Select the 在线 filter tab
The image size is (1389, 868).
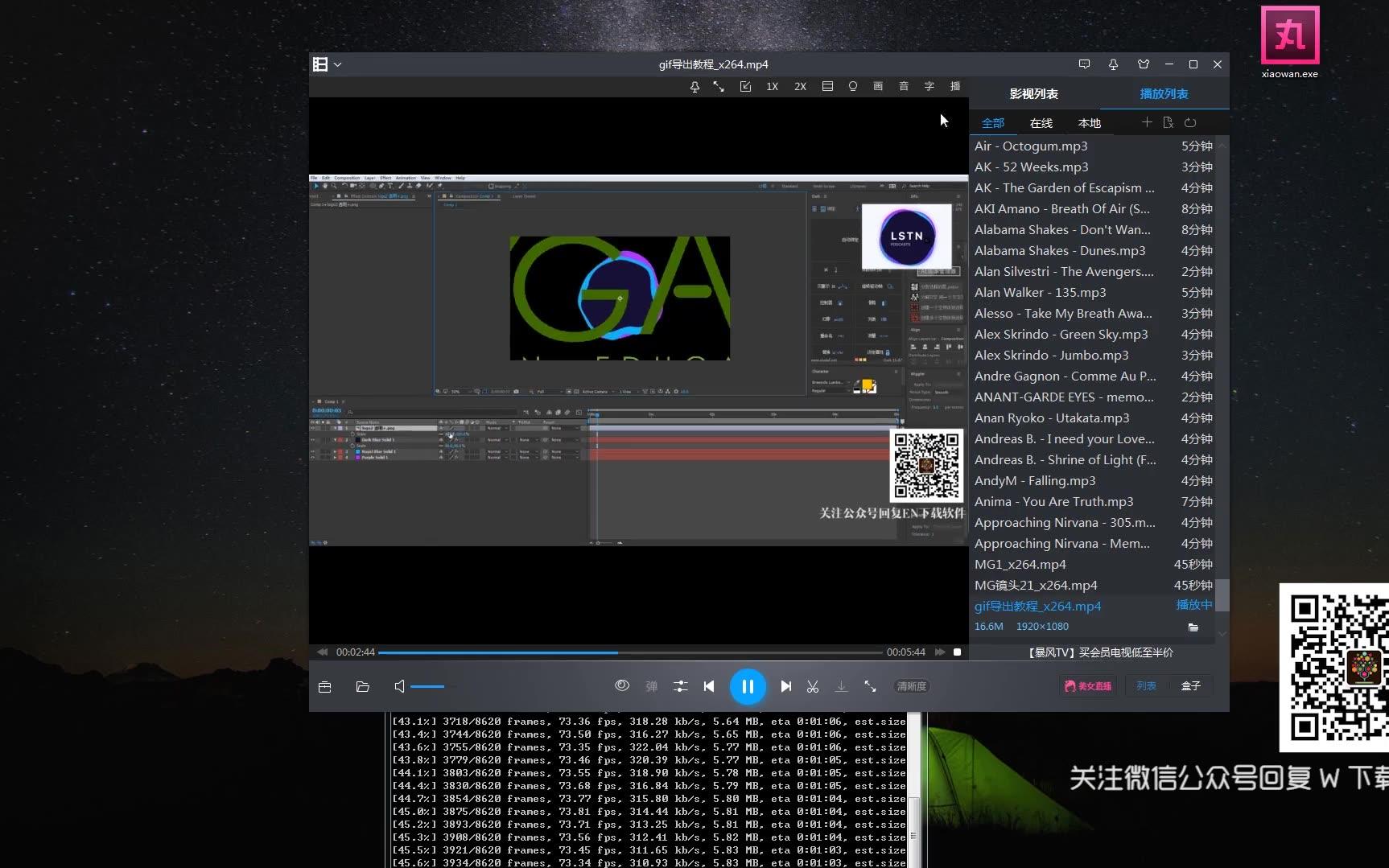[1041, 123]
